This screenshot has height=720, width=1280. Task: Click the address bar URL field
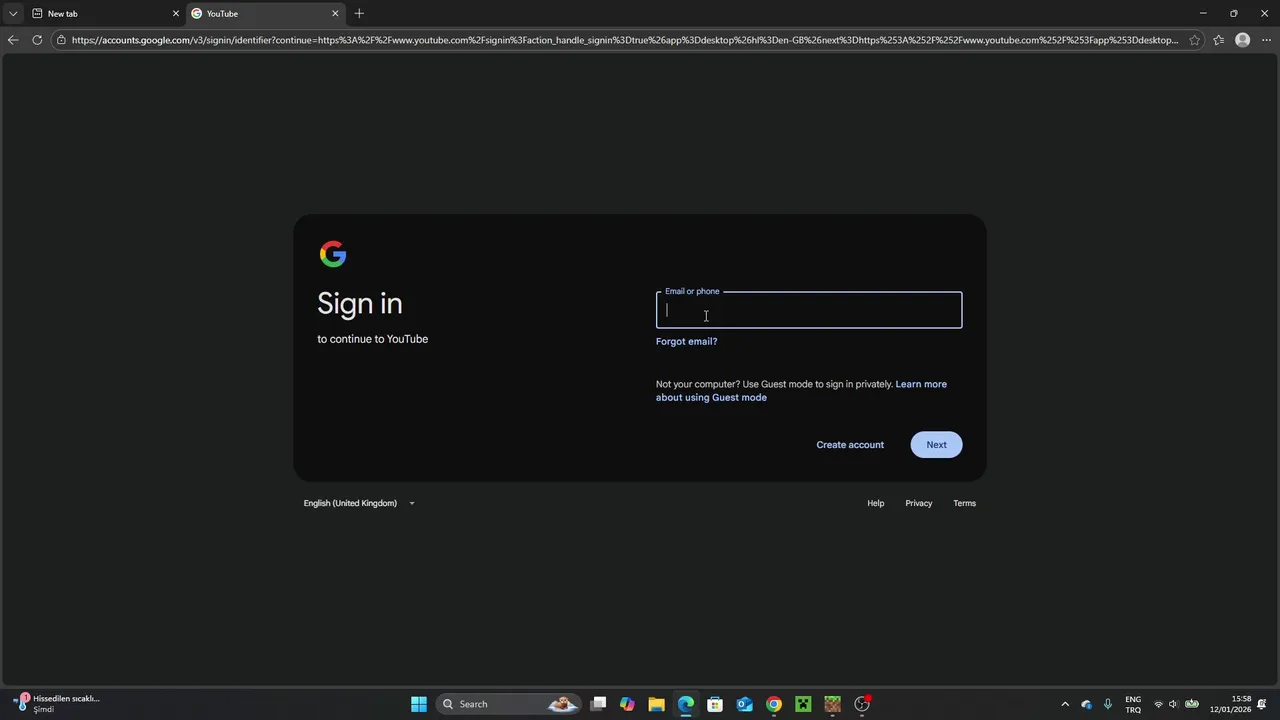(x=624, y=40)
